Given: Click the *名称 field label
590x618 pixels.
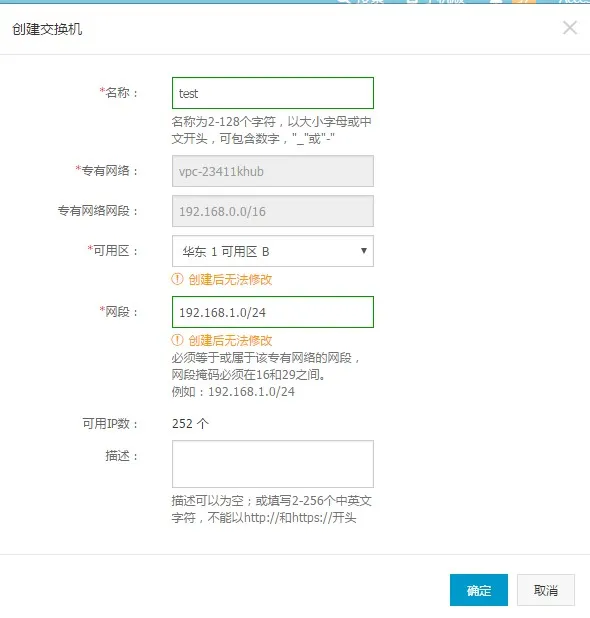Looking at the screenshot, I should pyautogui.click(x=118, y=93).
